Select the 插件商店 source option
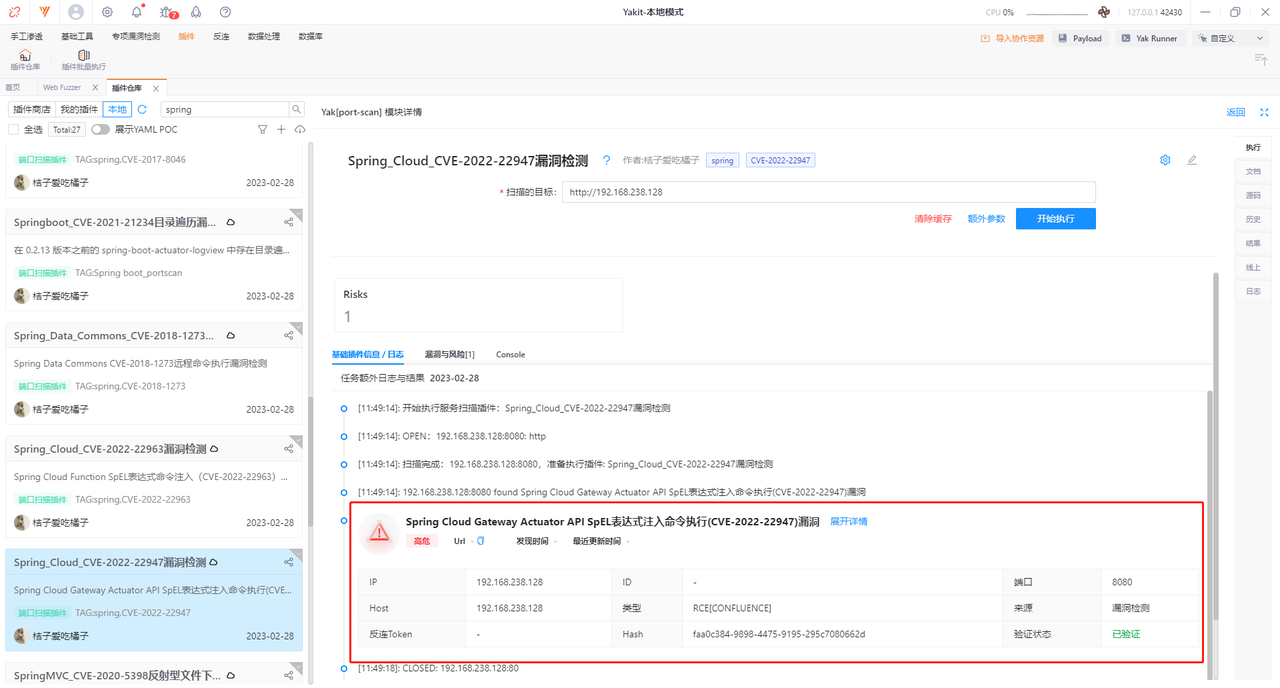The height and width of the screenshot is (688, 1280). coord(32,109)
